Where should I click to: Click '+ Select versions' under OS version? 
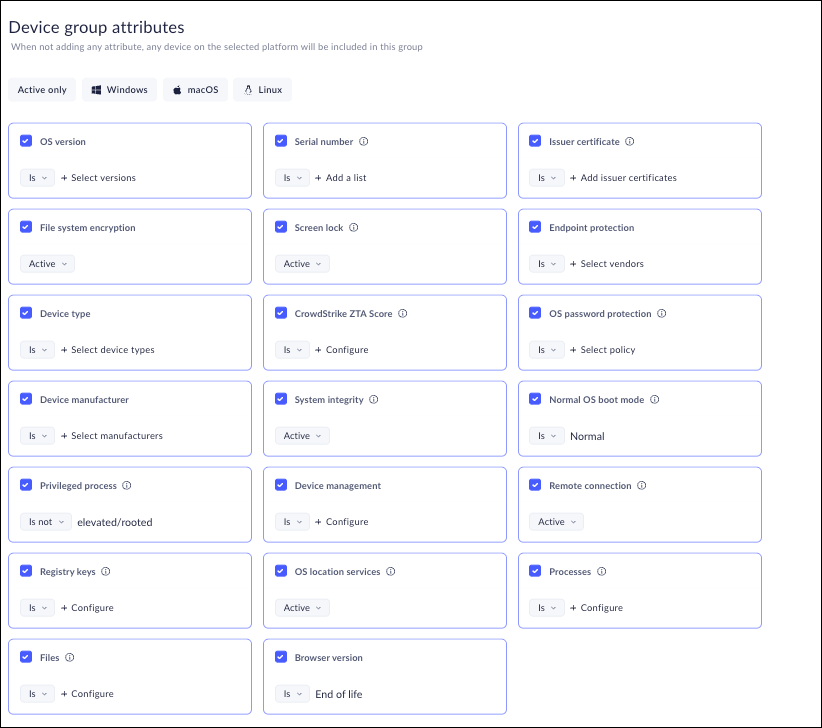click(98, 178)
